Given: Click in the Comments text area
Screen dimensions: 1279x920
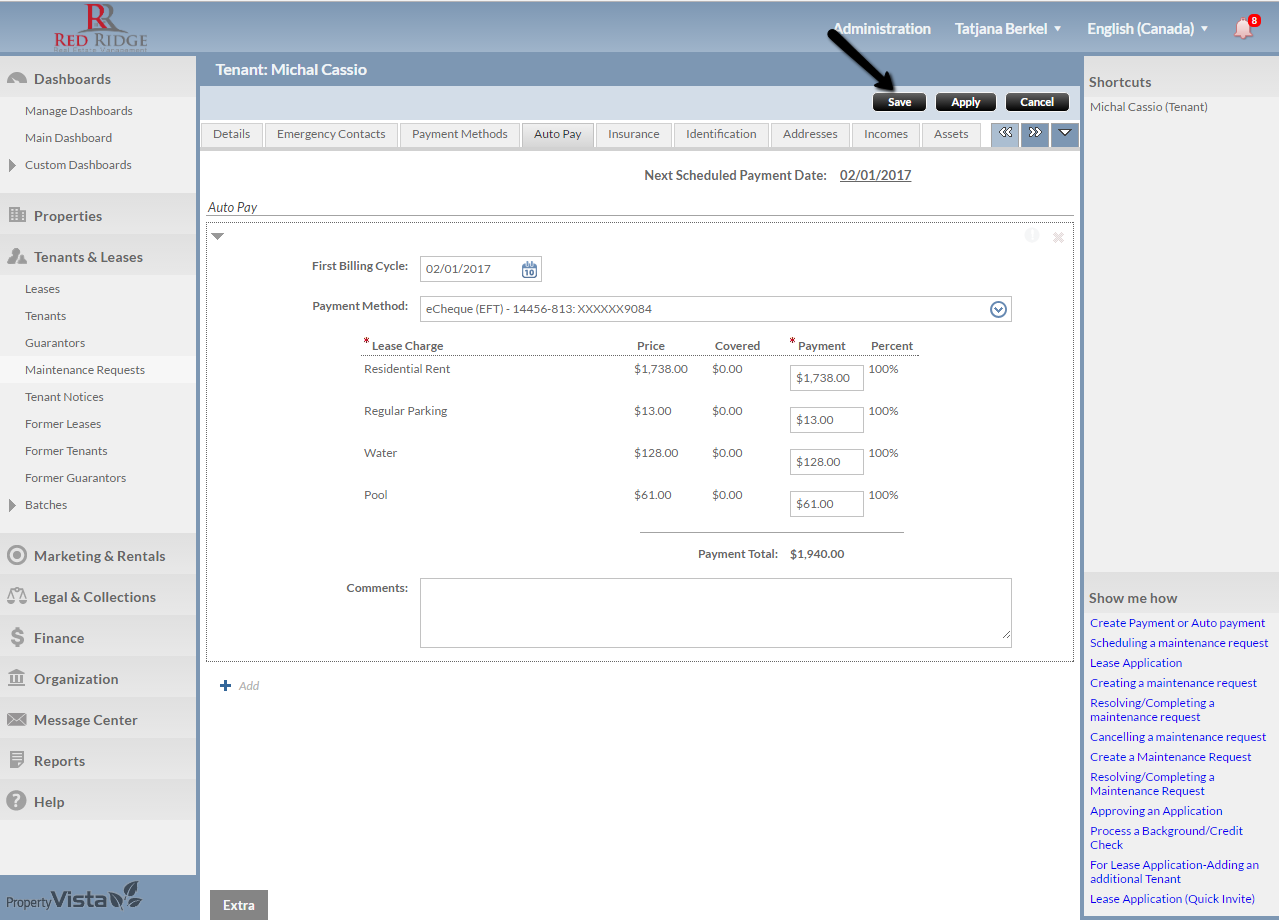Looking at the screenshot, I should (715, 612).
